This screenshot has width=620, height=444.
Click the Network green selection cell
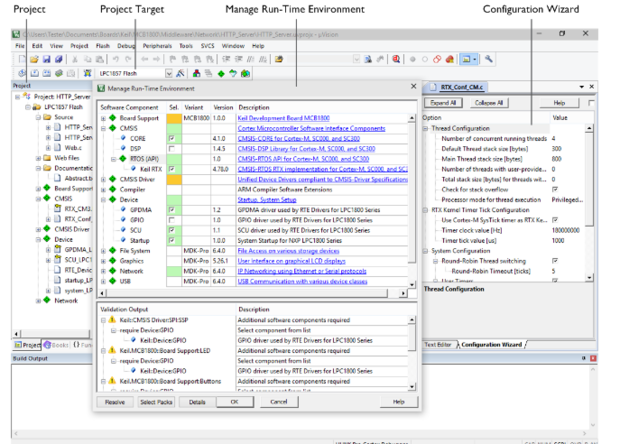pos(174,271)
